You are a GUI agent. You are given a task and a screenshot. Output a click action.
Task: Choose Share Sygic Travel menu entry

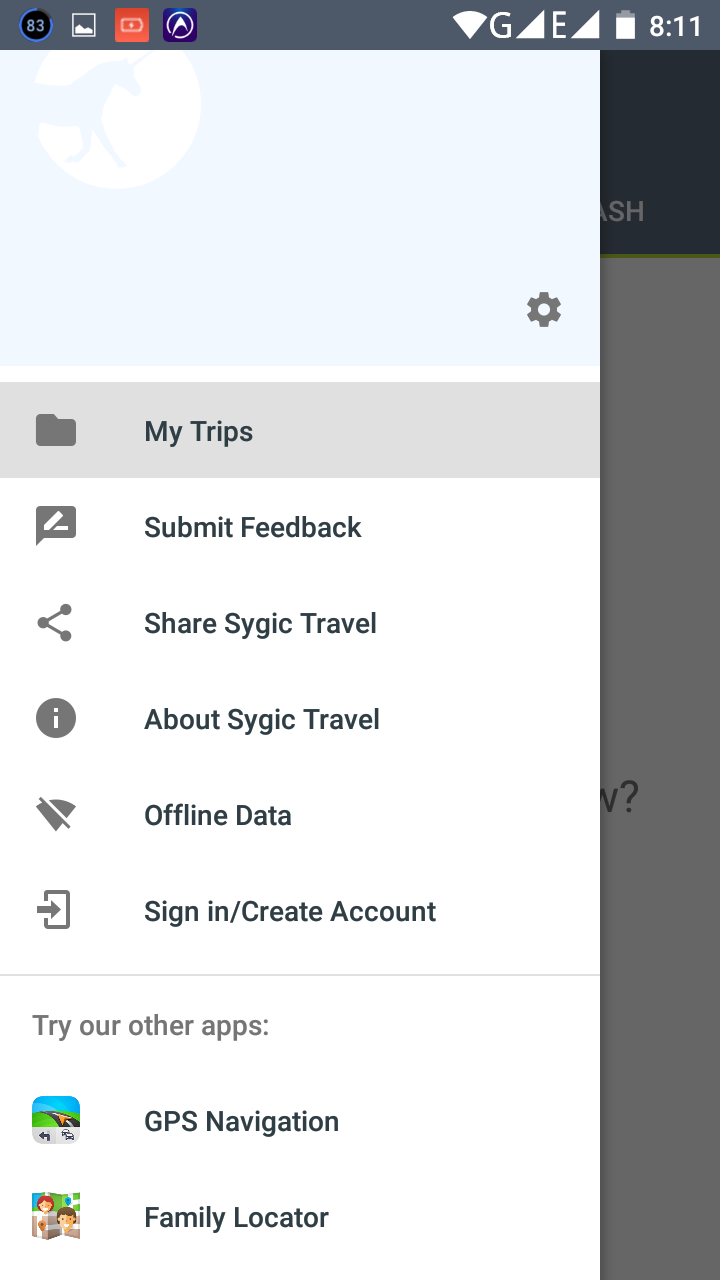point(260,624)
